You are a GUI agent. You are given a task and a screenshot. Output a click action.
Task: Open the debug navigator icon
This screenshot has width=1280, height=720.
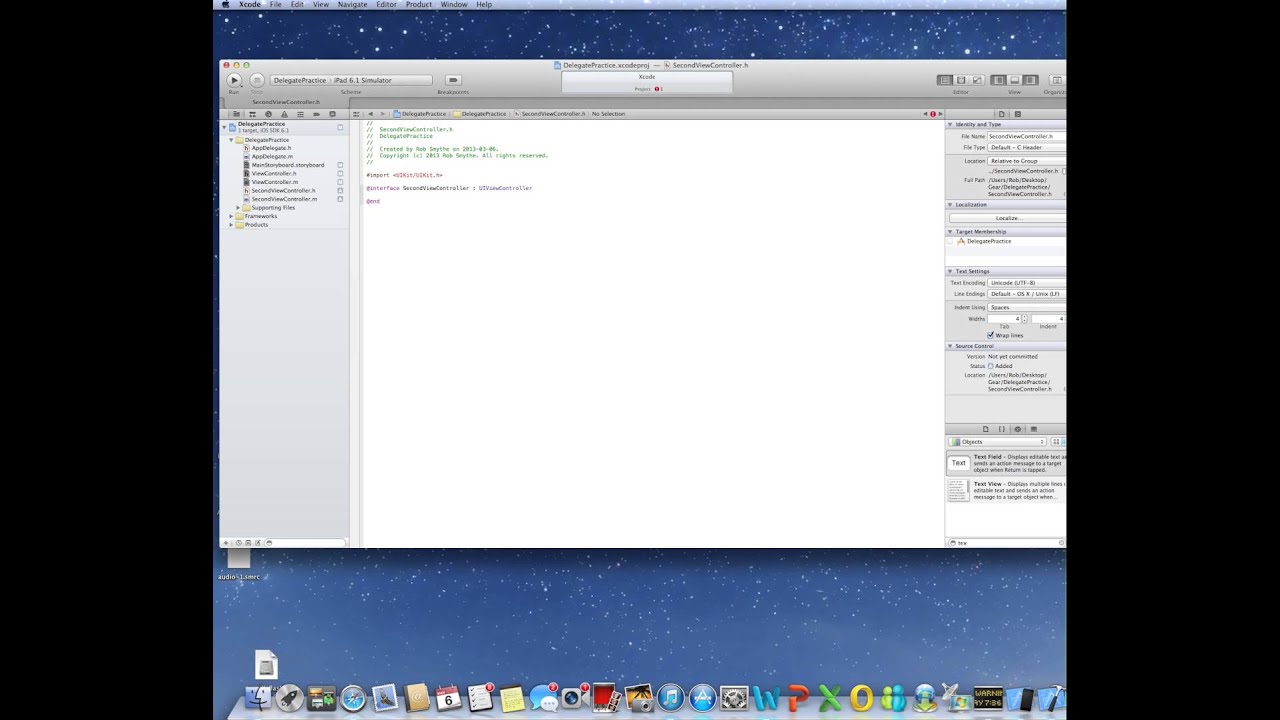300,114
